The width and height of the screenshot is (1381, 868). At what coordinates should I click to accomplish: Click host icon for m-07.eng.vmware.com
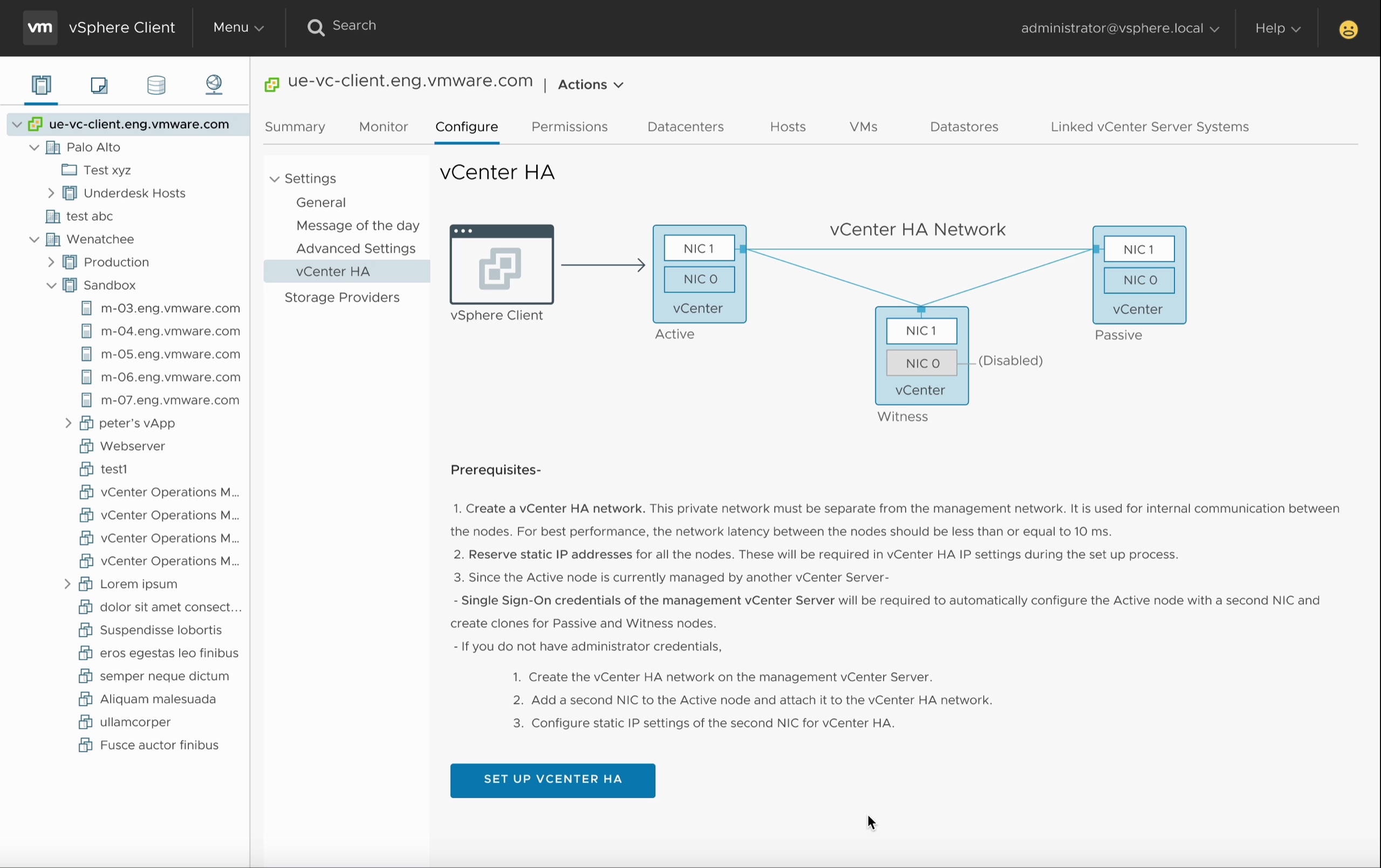87,400
